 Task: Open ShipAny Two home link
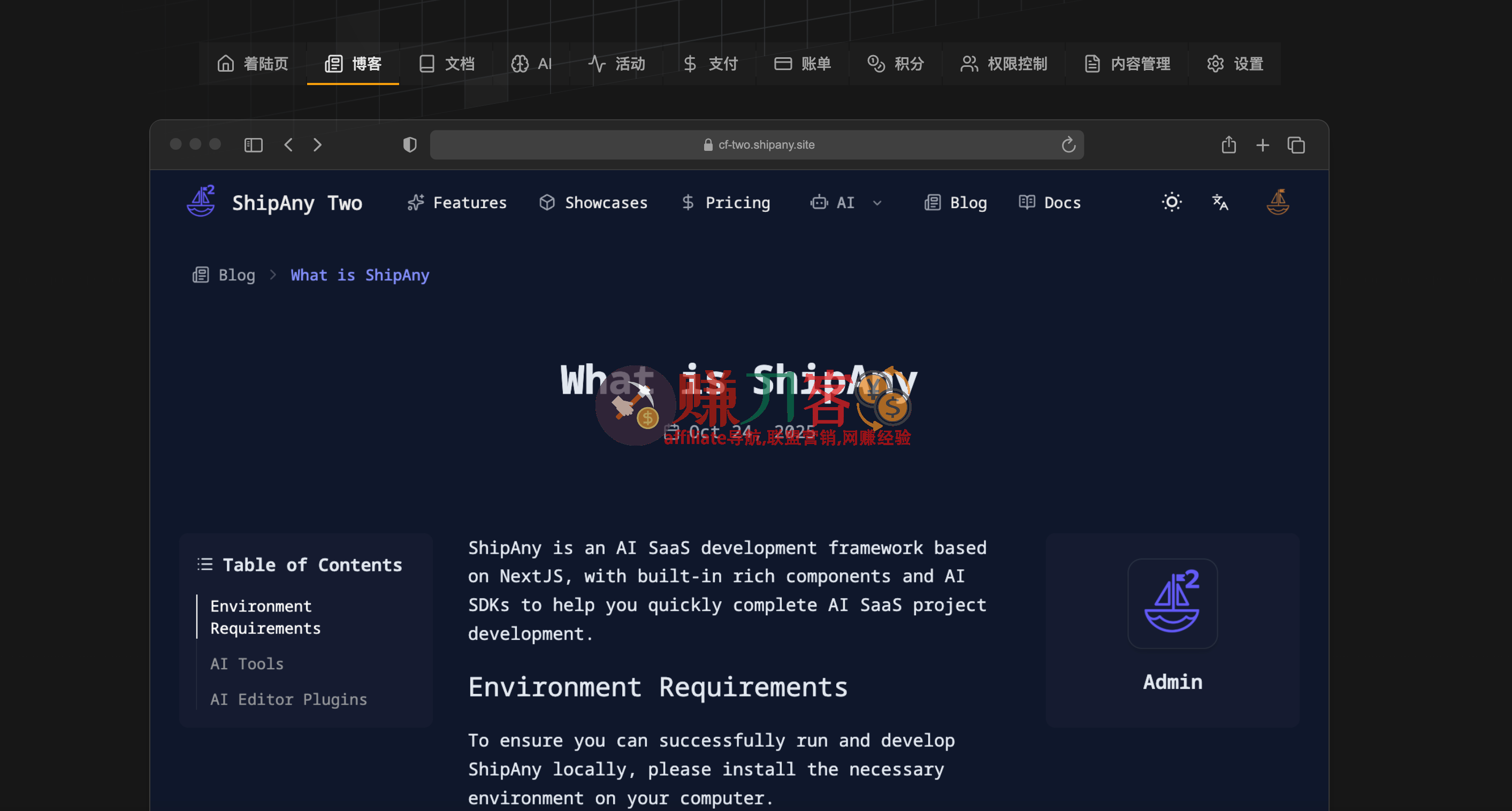pyautogui.click(x=297, y=203)
